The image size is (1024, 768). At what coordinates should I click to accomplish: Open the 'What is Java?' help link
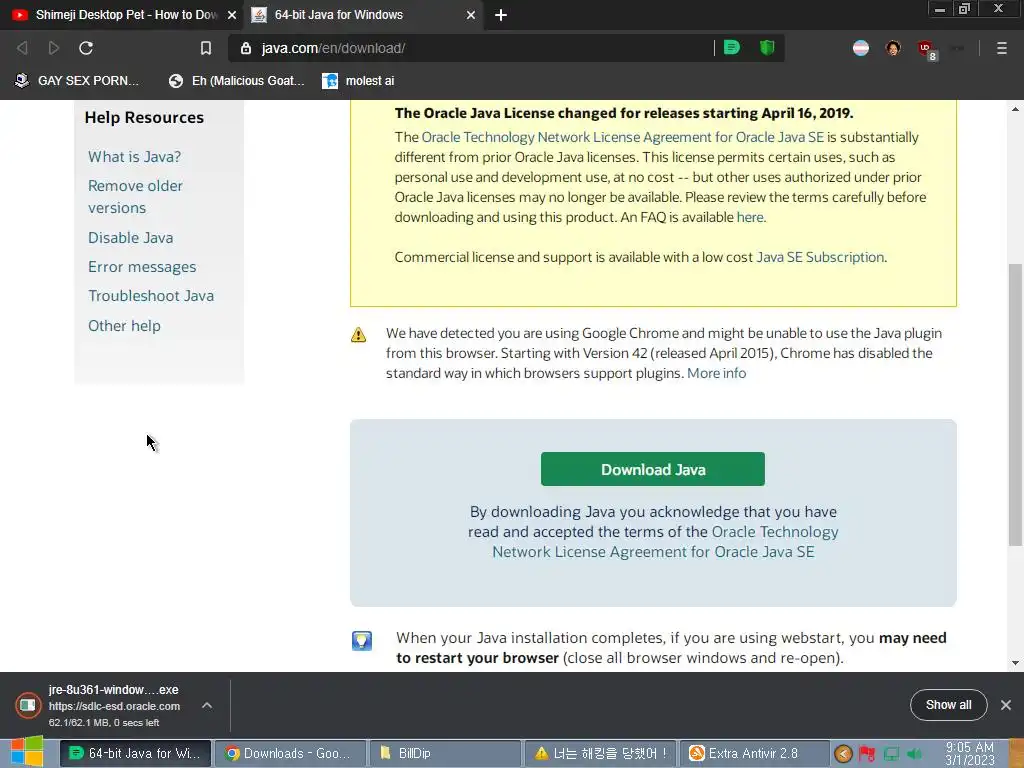pos(135,157)
